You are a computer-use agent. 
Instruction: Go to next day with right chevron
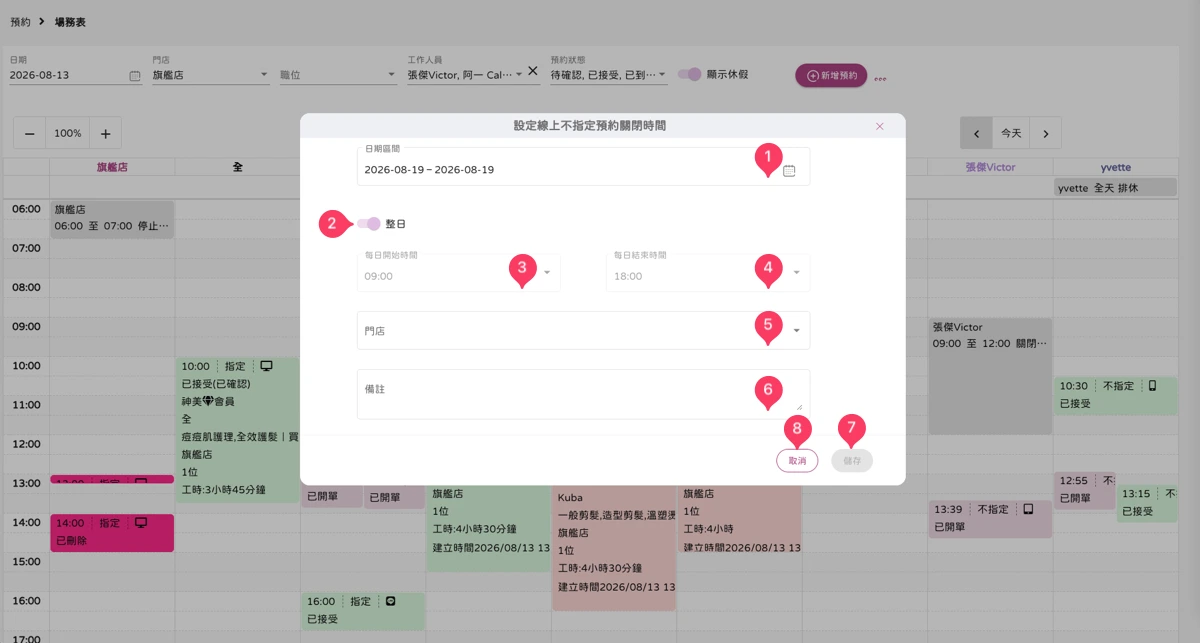[x=1045, y=133]
